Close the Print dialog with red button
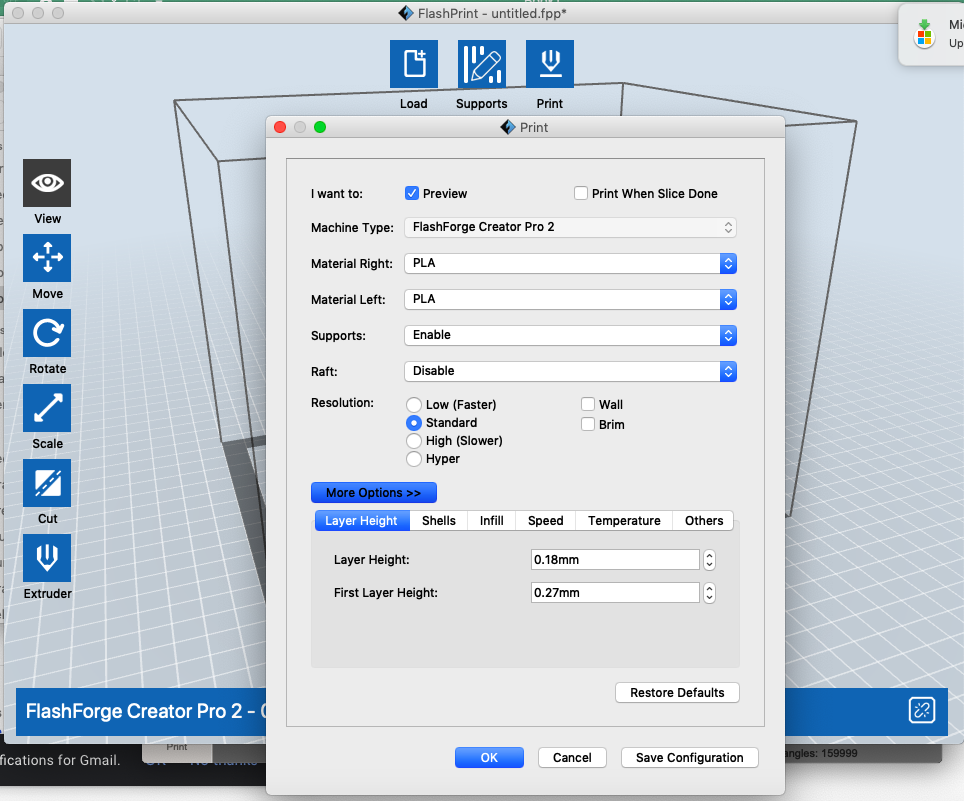Viewport: 964px width, 801px height. click(x=280, y=127)
